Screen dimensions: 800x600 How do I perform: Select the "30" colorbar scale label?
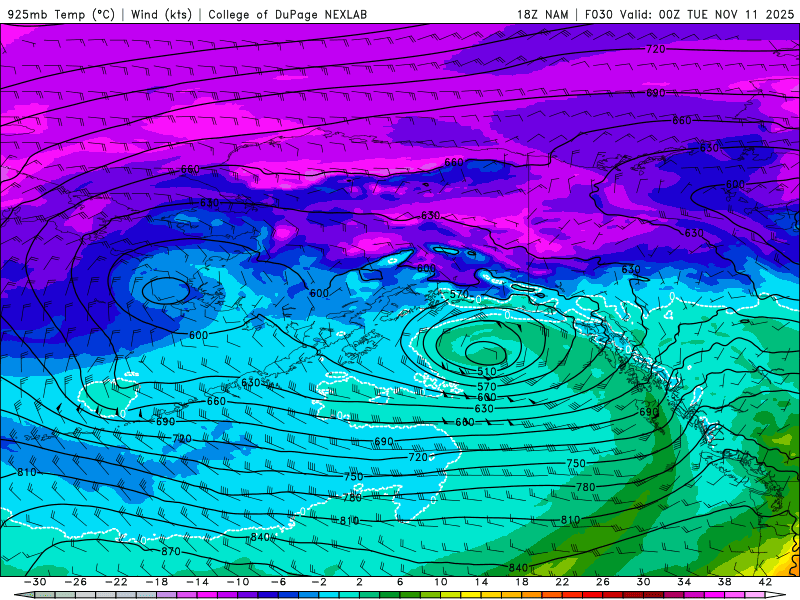pos(643,582)
